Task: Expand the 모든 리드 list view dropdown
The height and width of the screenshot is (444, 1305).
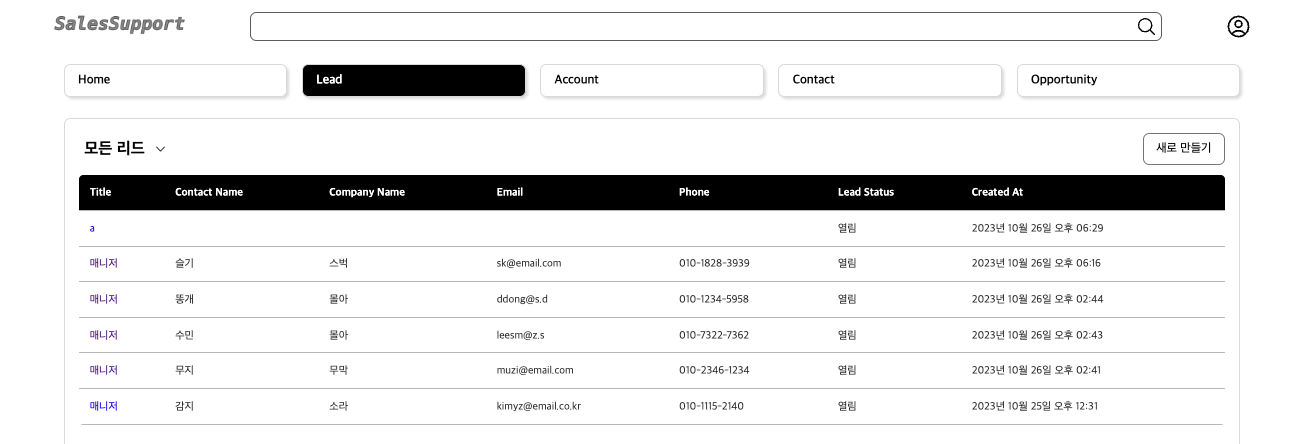Action: coord(160,149)
